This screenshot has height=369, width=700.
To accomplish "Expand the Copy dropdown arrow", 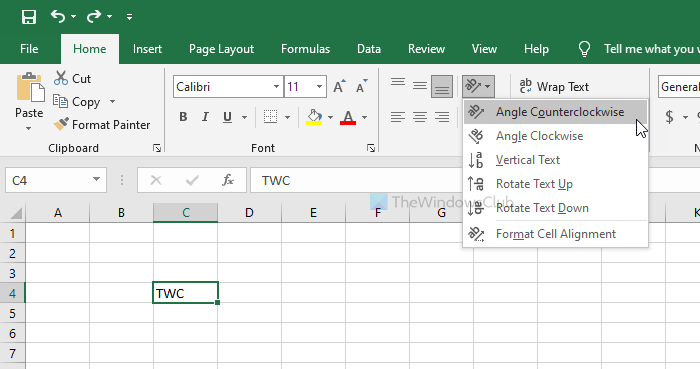I will tap(112, 102).
